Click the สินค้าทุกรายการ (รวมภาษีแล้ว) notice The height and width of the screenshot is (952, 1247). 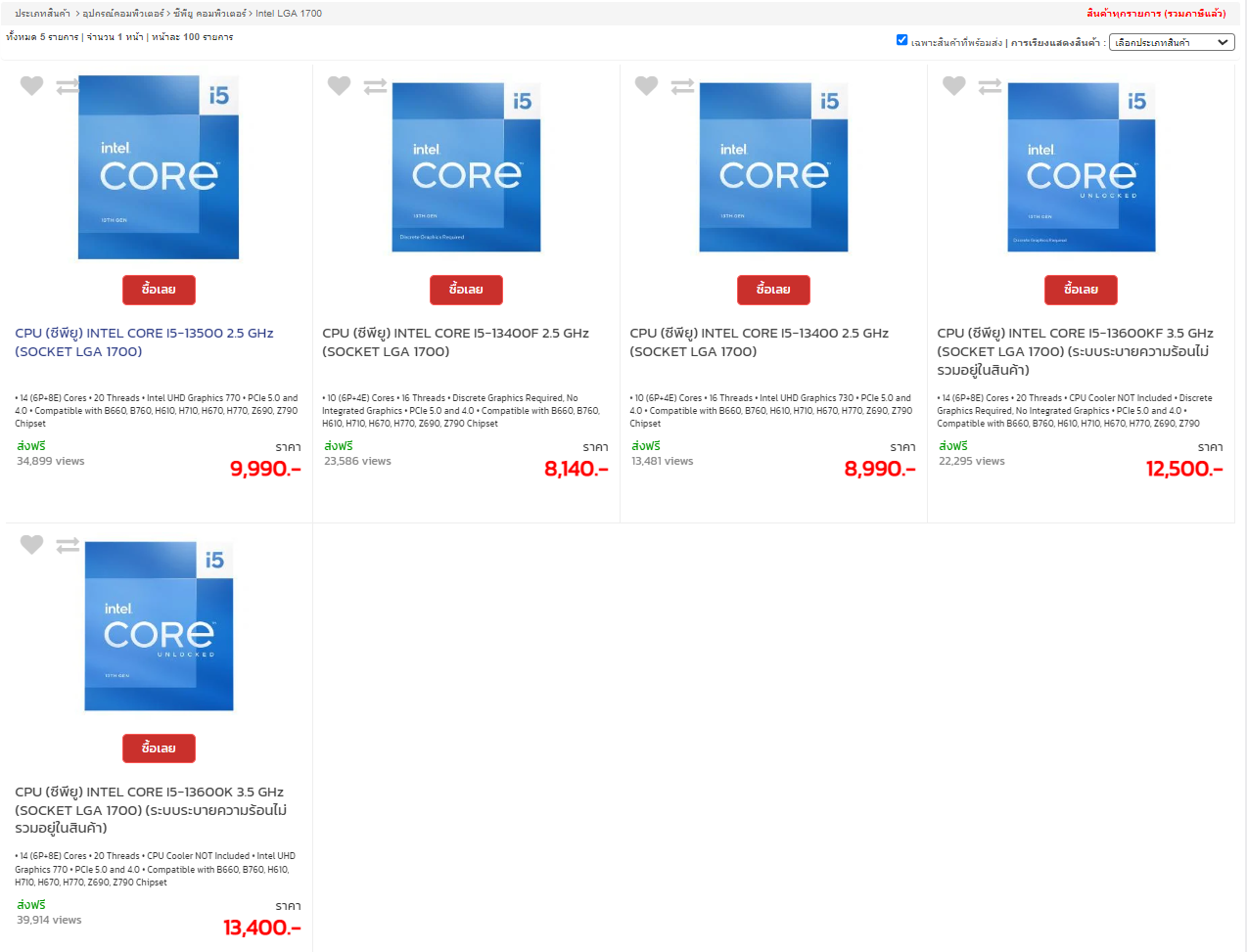point(1156,14)
